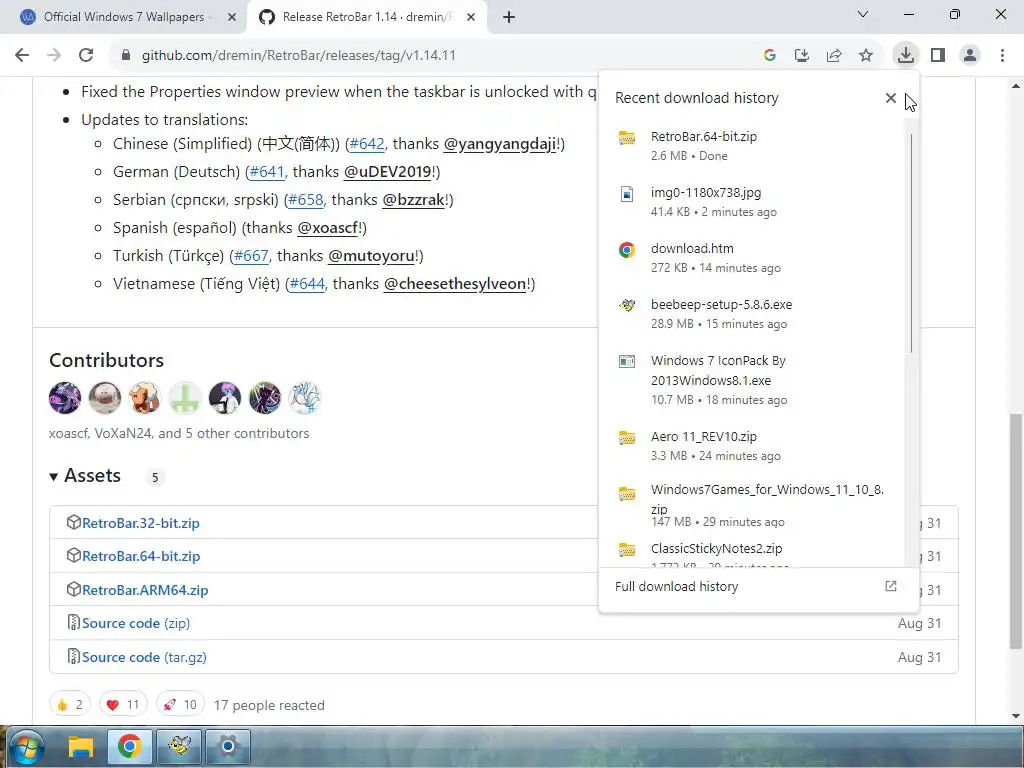1024x768 pixels.
Task: Click the second contributor avatar
Action: (104, 398)
